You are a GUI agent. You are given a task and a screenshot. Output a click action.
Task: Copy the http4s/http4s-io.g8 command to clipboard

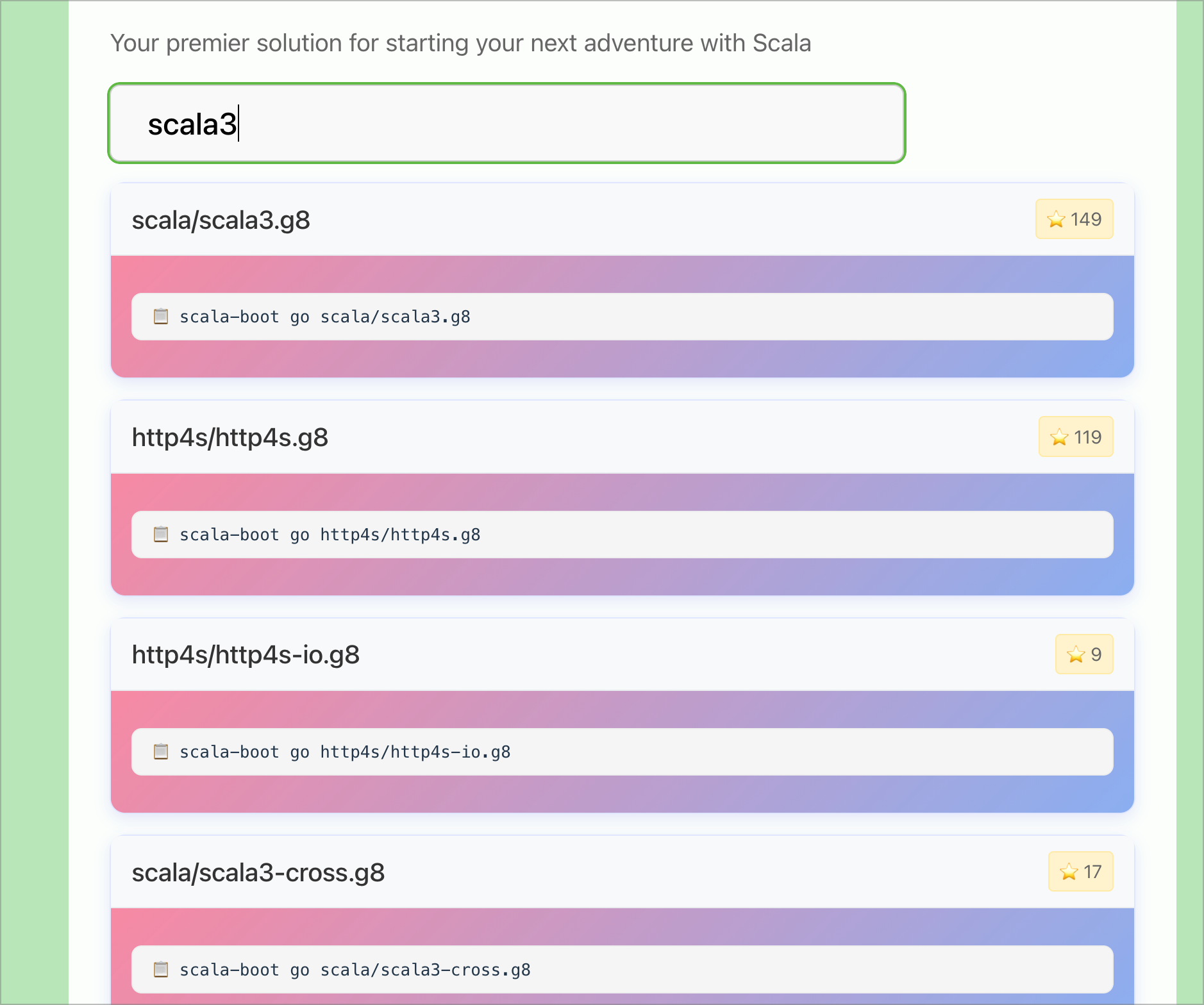[x=161, y=751]
